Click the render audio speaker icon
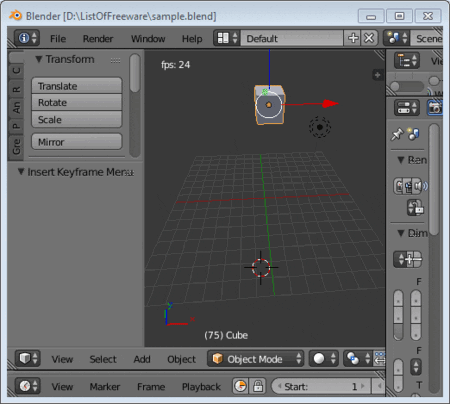The width and height of the screenshot is (450, 404). [420, 186]
